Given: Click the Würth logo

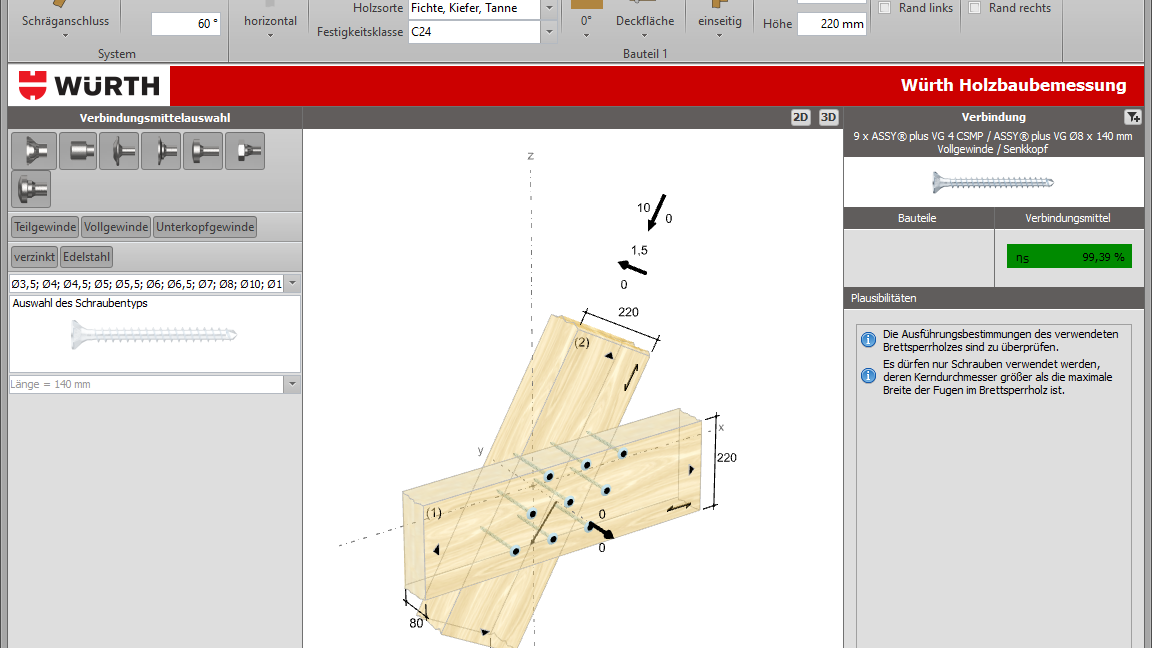Looking at the screenshot, I should click(90, 85).
